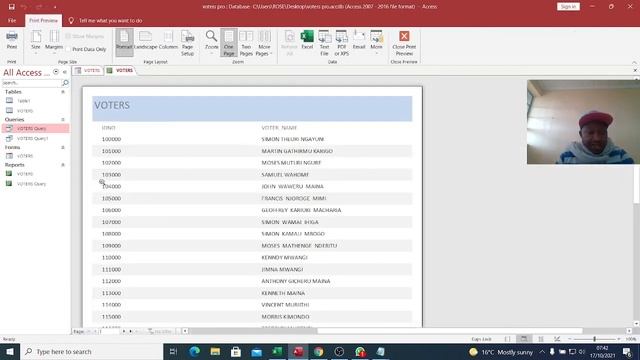The width and height of the screenshot is (640, 360).
Task: Select Portrait page orientation
Action: pyautogui.click(x=124, y=42)
